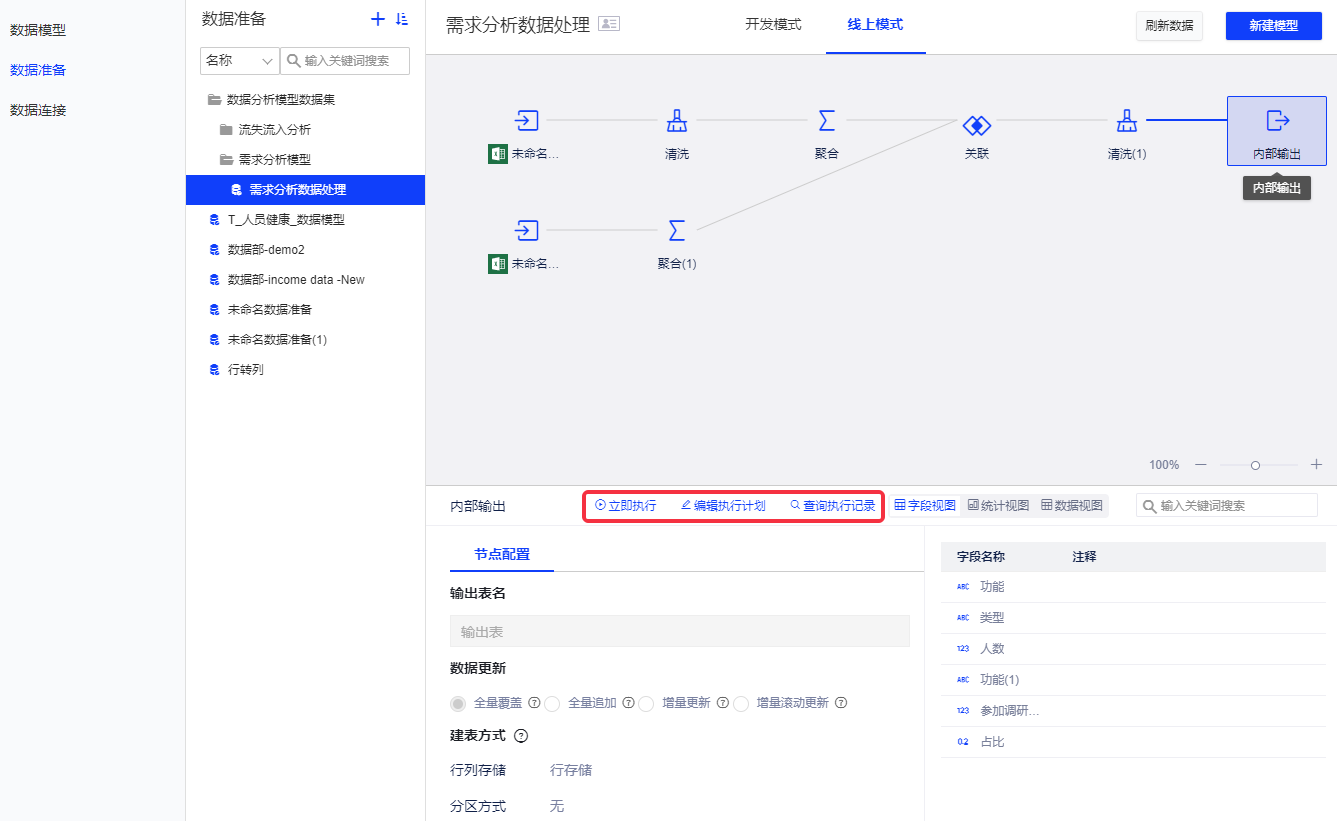Collapse the 数据分析模型数据集 folder
Screen dimensions: 1337x821
click(214, 100)
